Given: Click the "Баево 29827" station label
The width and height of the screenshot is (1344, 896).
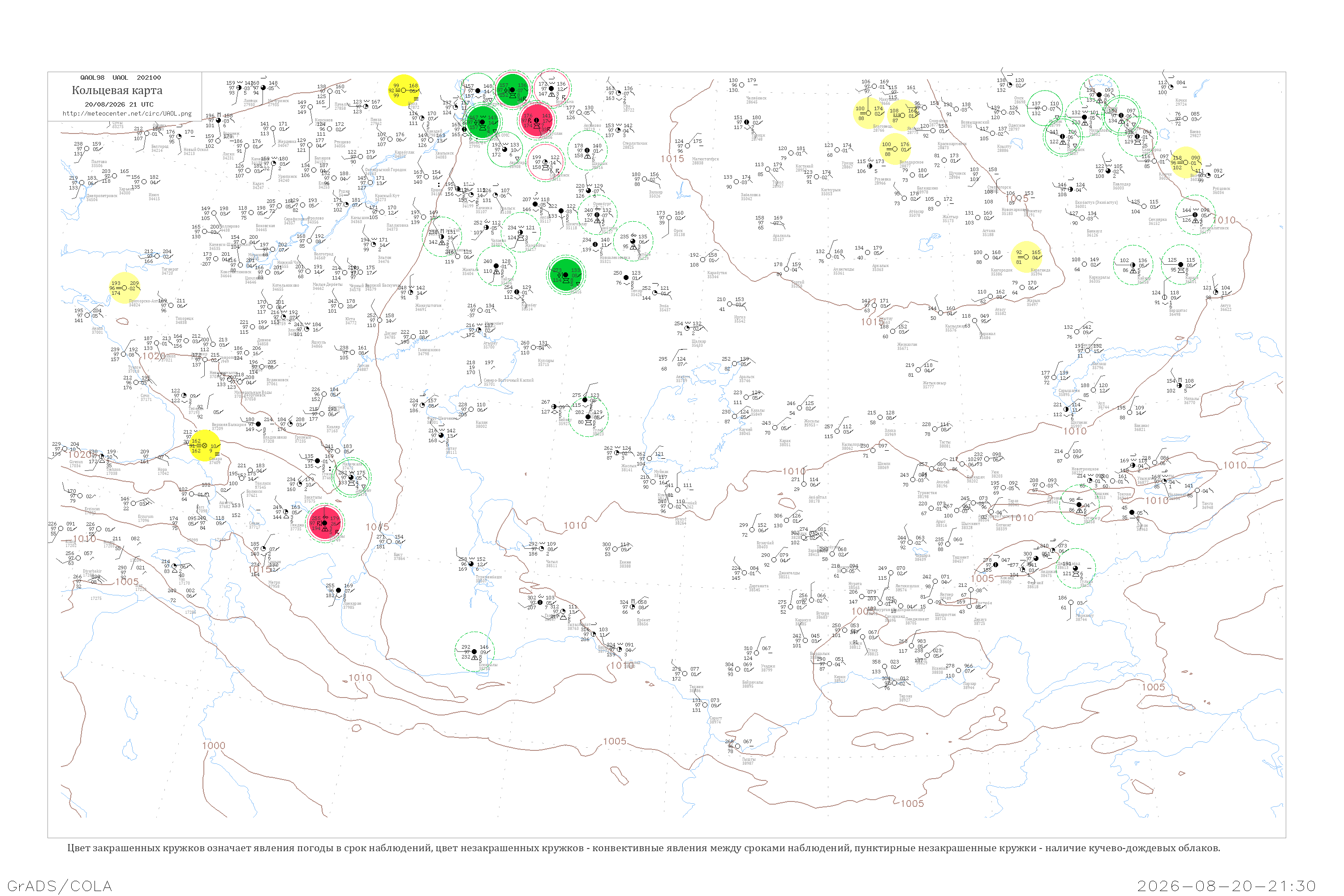Looking at the screenshot, I should pos(1195,134).
